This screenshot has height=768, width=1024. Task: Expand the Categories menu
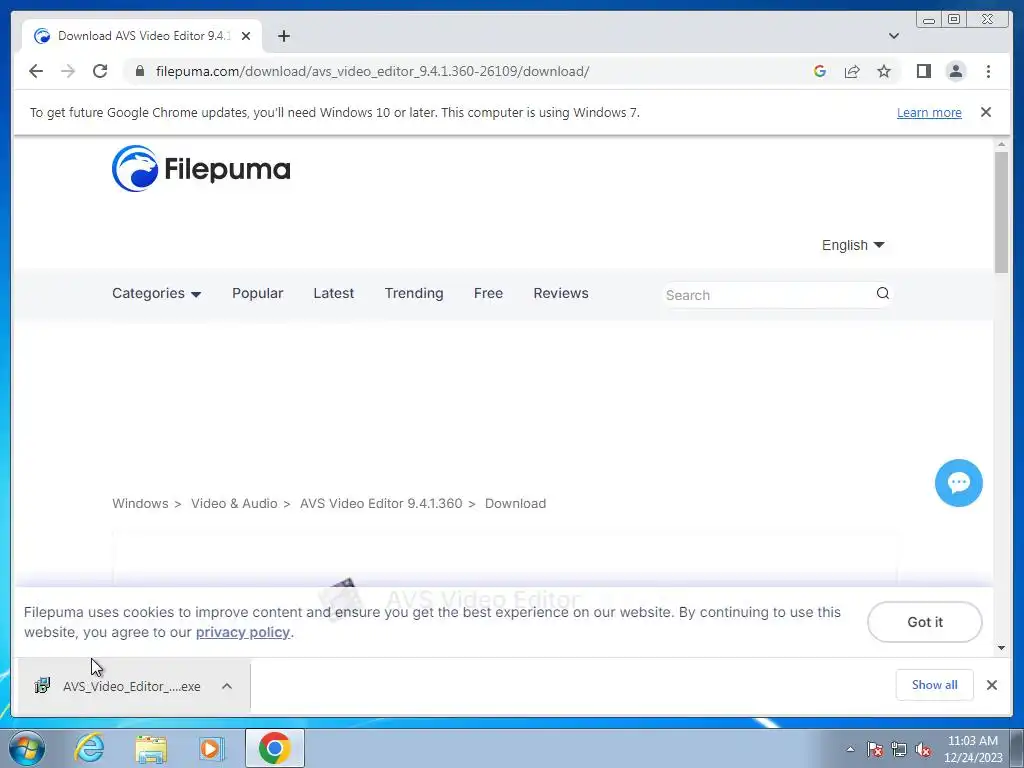156,293
